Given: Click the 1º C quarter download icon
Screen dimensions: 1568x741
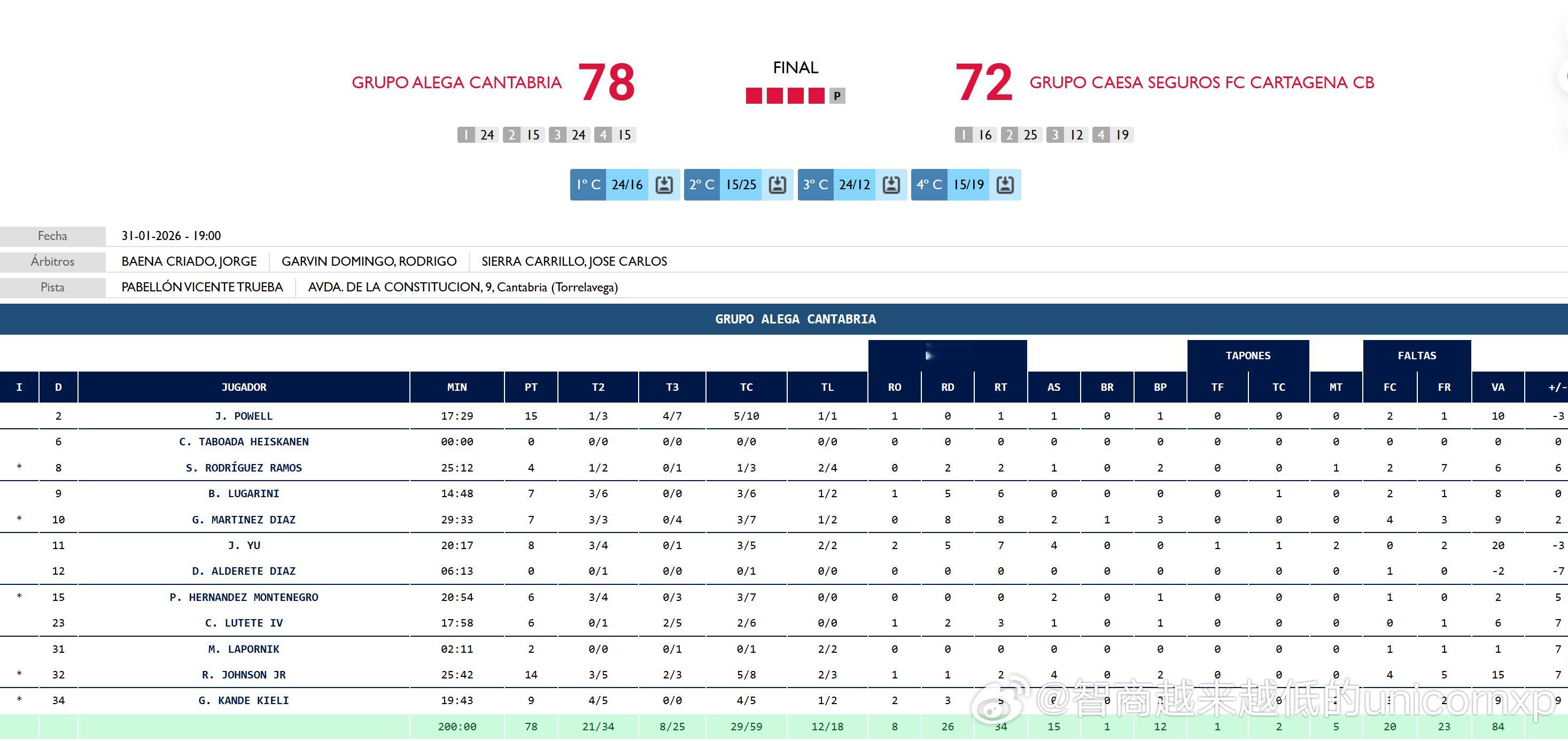Looking at the screenshot, I should coord(663,184).
